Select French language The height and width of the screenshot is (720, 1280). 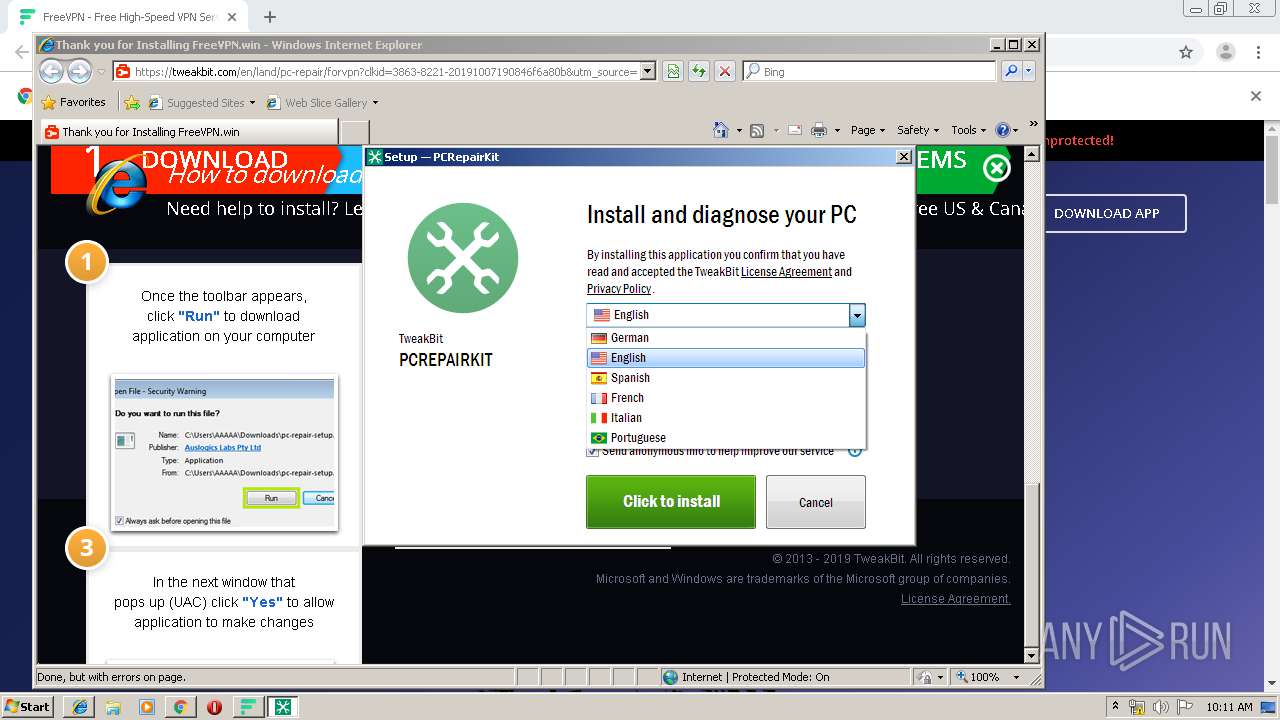(x=726, y=398)
